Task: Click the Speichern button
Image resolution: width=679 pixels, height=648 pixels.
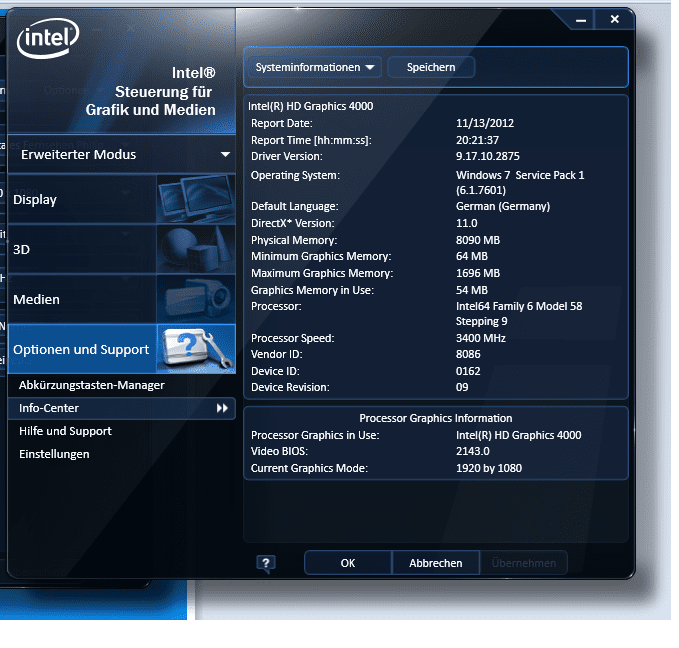Action: coord(431,68)
